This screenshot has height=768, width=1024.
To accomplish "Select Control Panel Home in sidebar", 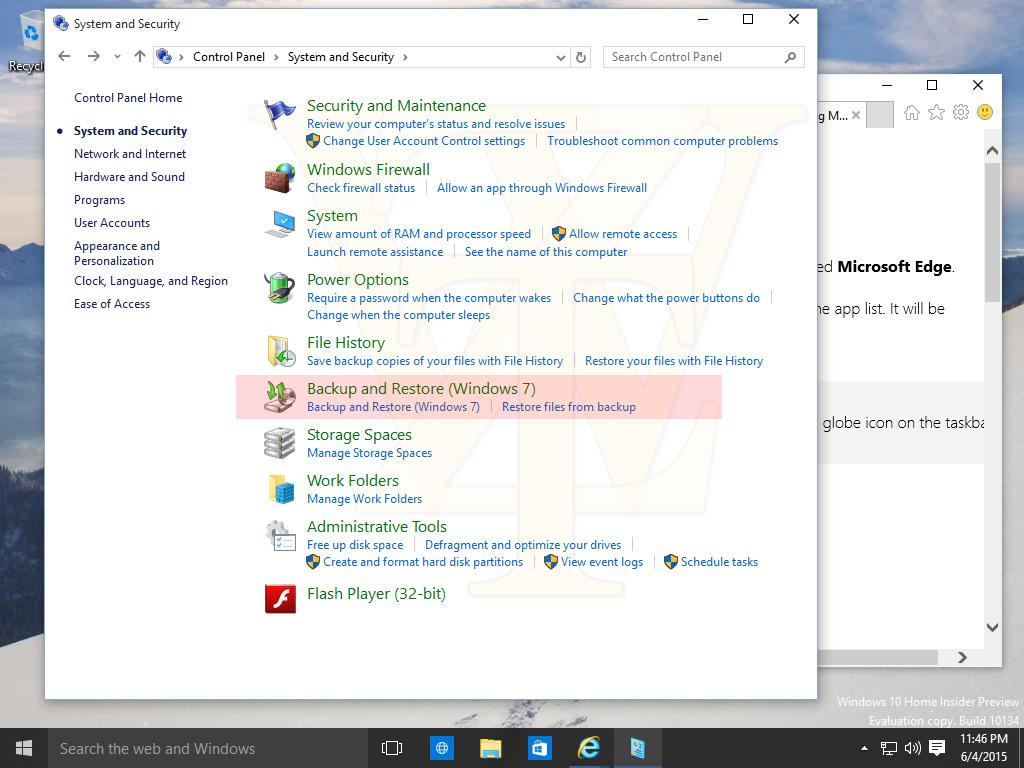I will [x=128, y=98].
